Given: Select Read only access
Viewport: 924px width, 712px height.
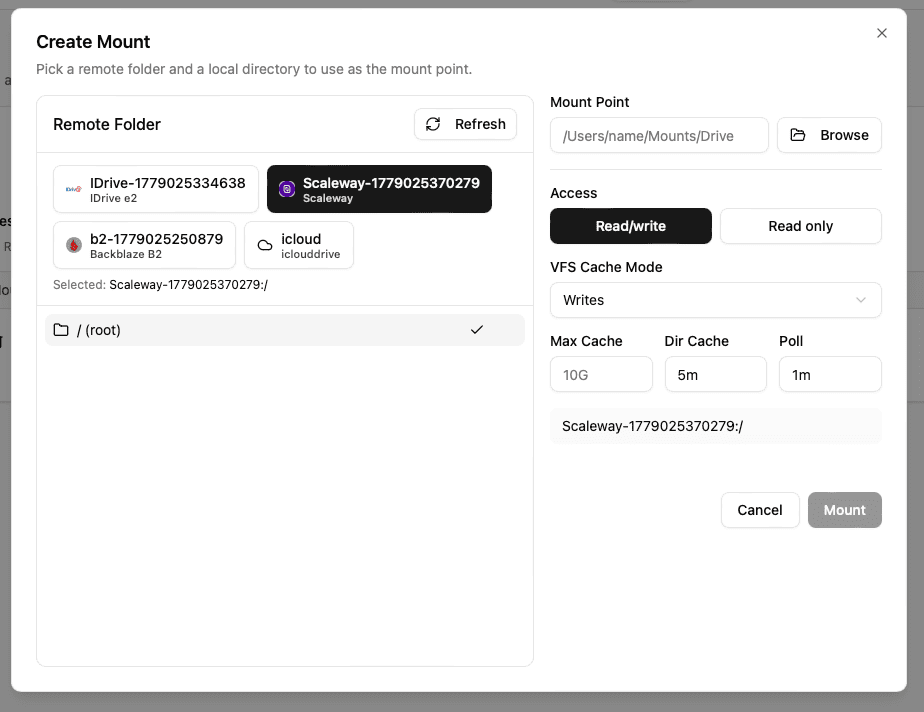Looking at the screenshot, I should 800,226.
